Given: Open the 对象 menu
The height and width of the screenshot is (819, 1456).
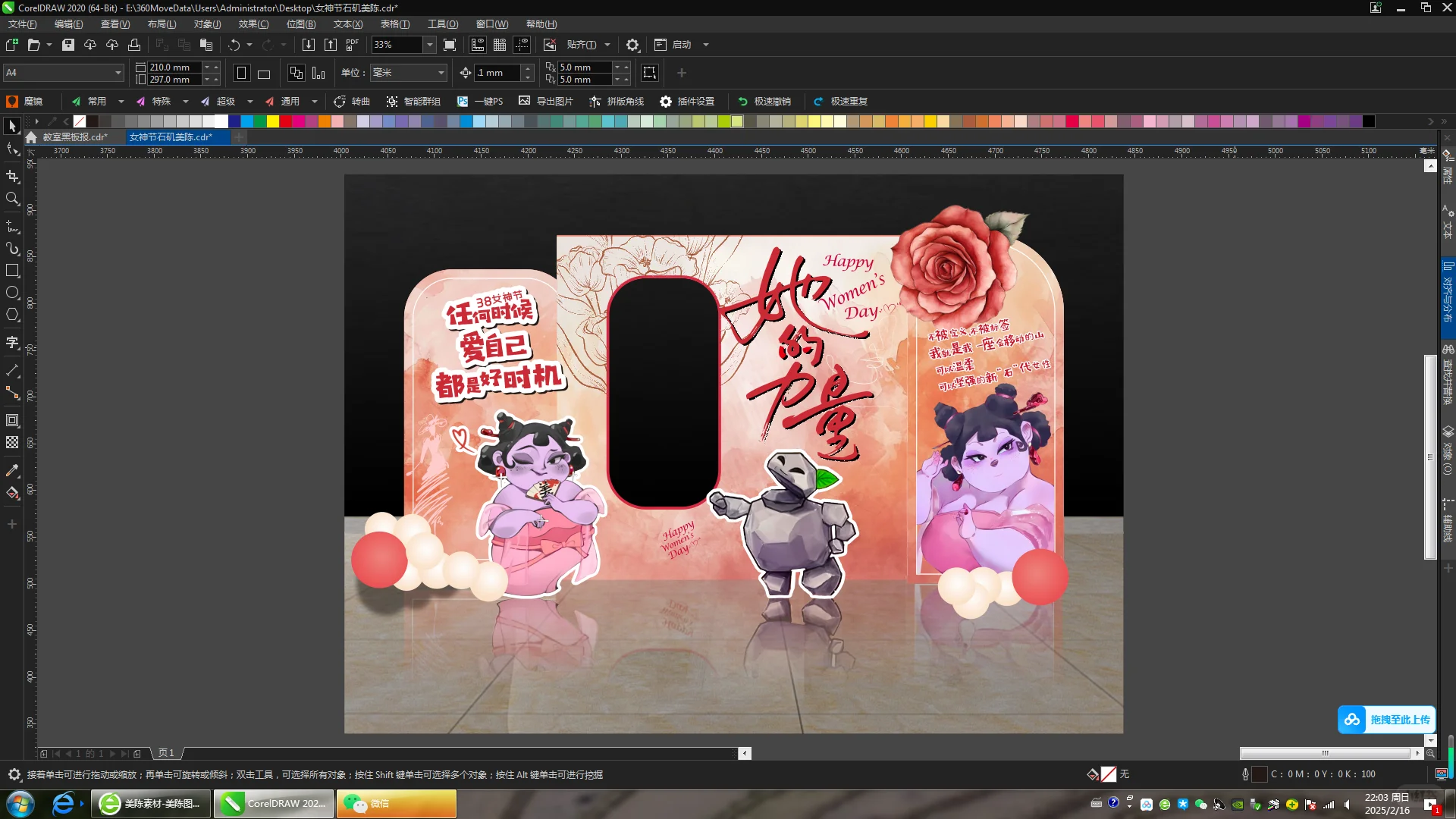Looking at the screenshot, I should coord(207,24).
